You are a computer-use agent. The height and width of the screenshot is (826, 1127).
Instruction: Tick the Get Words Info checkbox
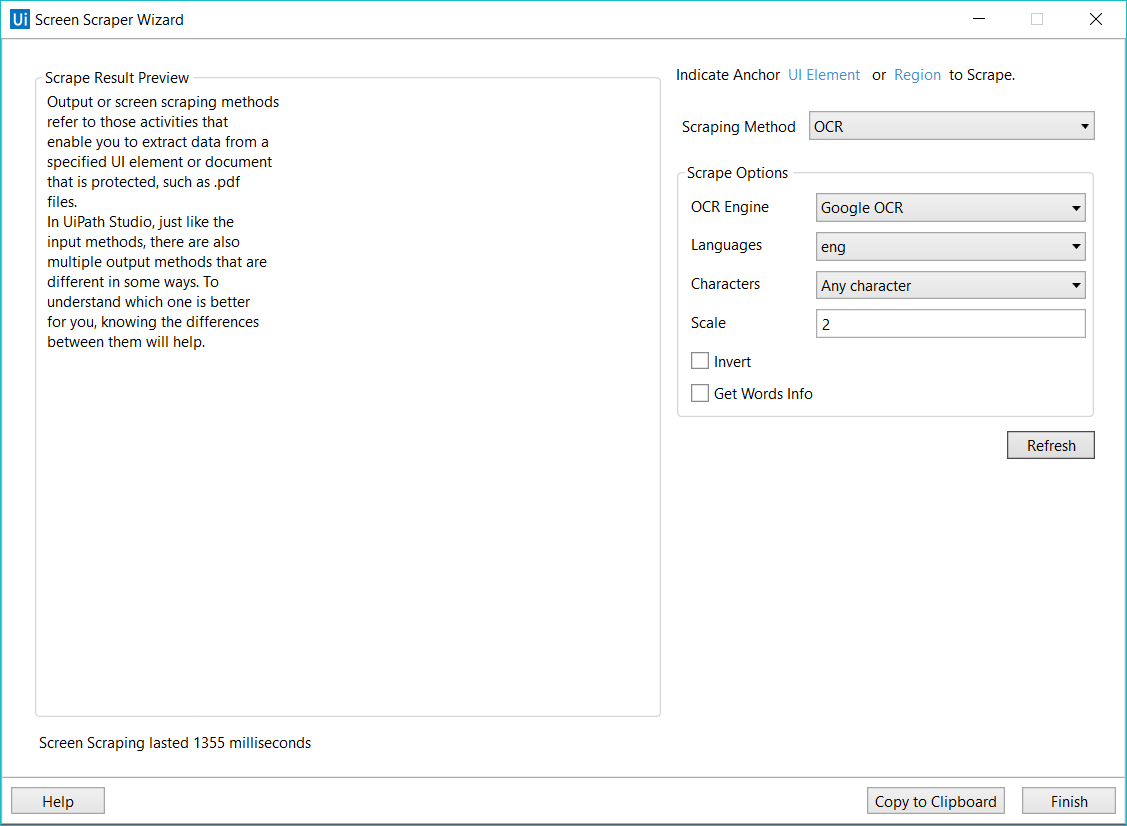(699, 393)
